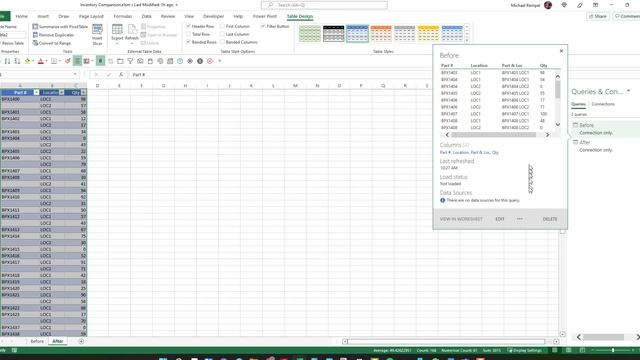Select the yellow table style swatch

point(428,33)
